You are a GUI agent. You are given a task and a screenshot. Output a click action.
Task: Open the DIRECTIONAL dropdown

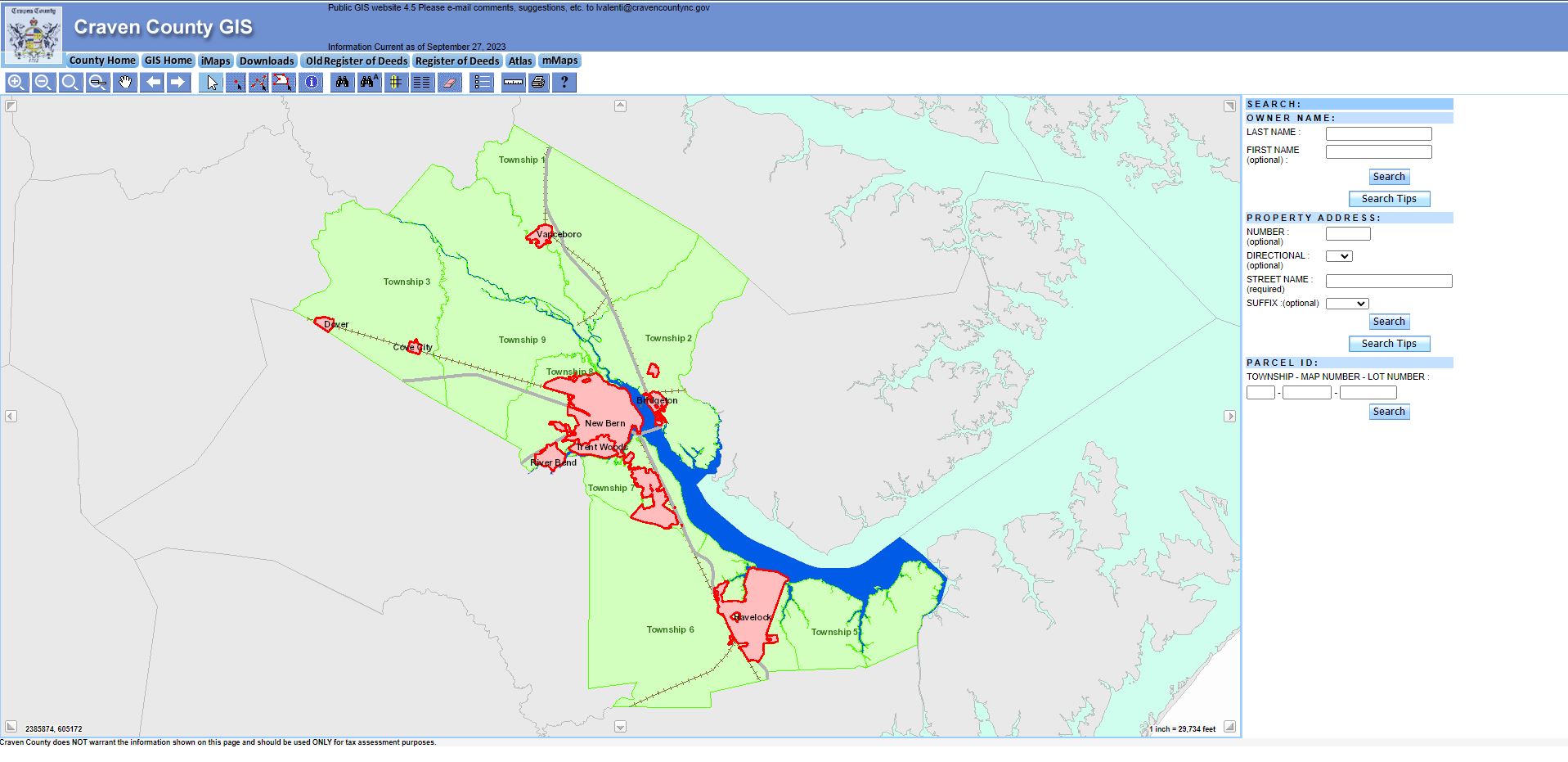[x=1341, y=255]
